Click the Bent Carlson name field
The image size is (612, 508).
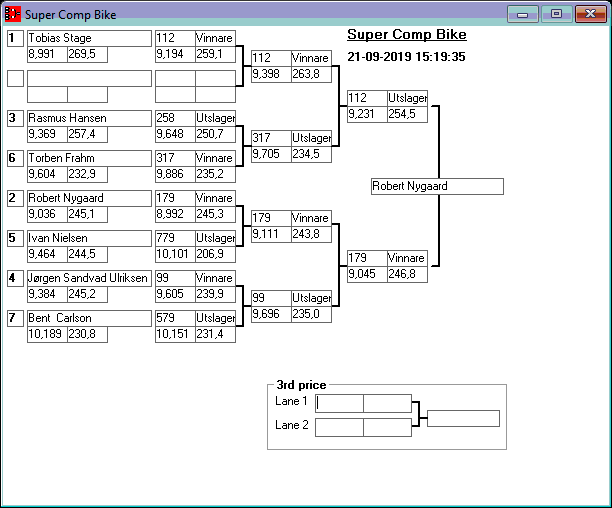[89, 318]
